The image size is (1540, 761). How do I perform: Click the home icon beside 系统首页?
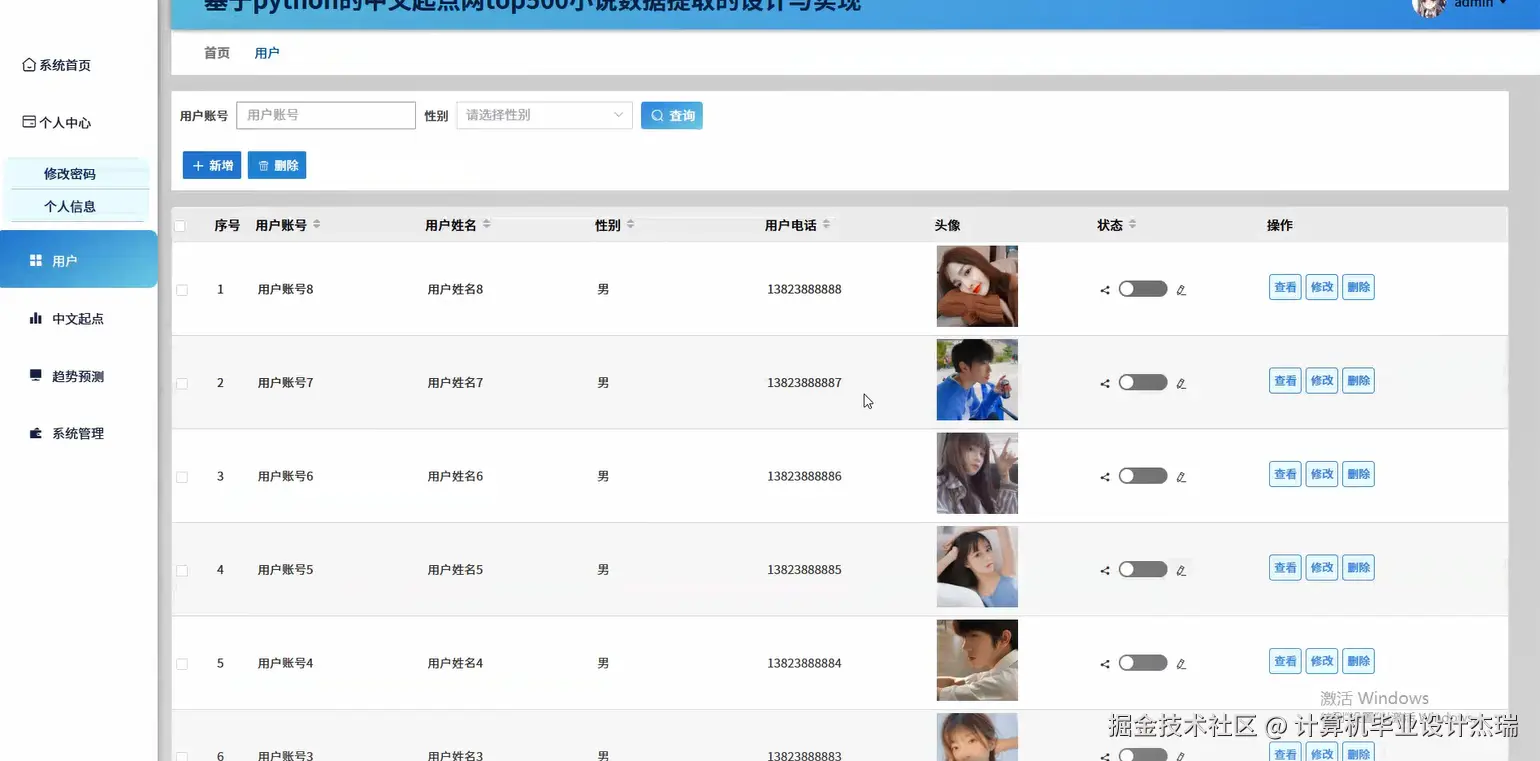[29, 65]
